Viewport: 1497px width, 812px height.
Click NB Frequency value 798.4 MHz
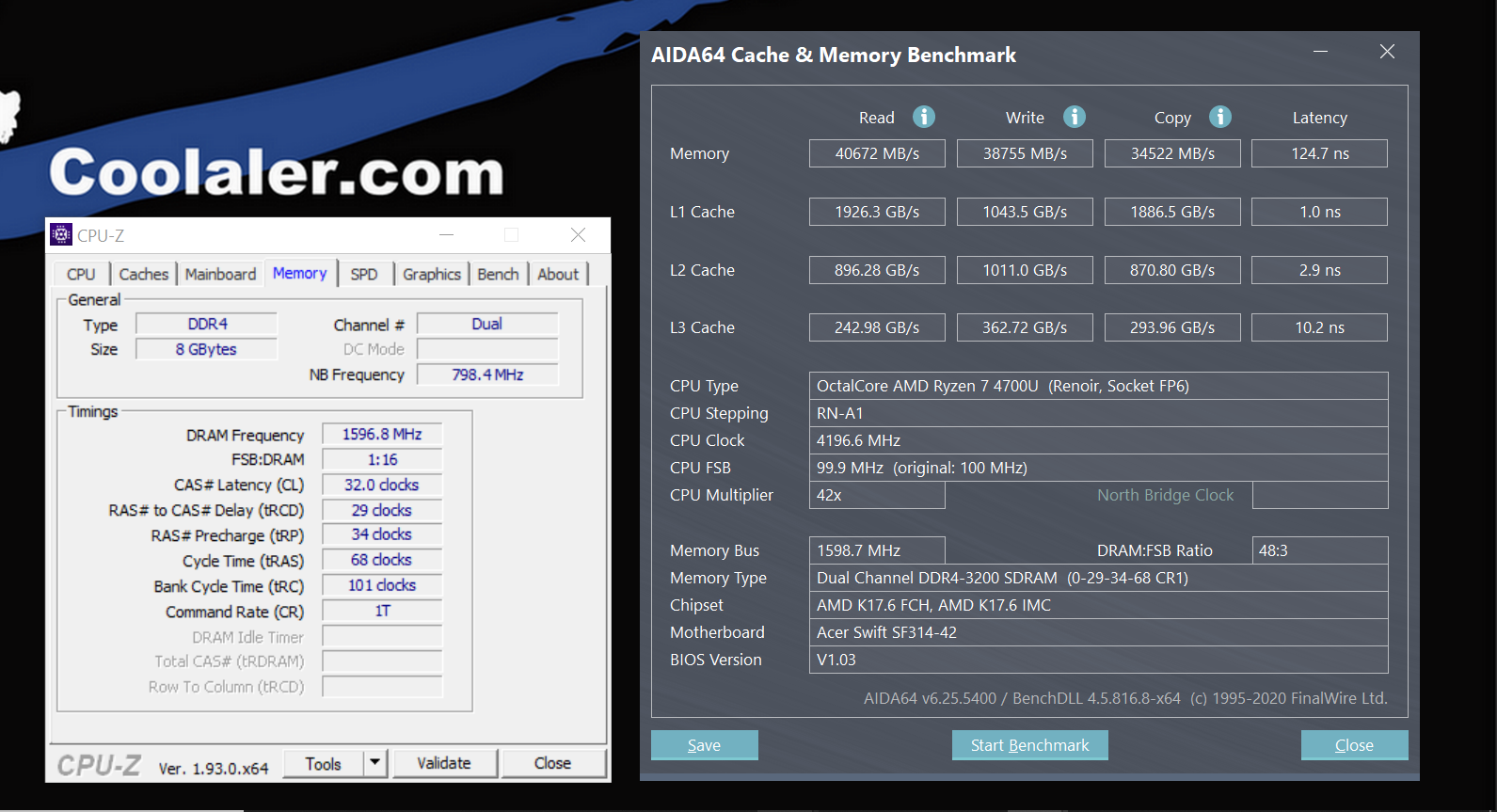(x=487, y=374)
